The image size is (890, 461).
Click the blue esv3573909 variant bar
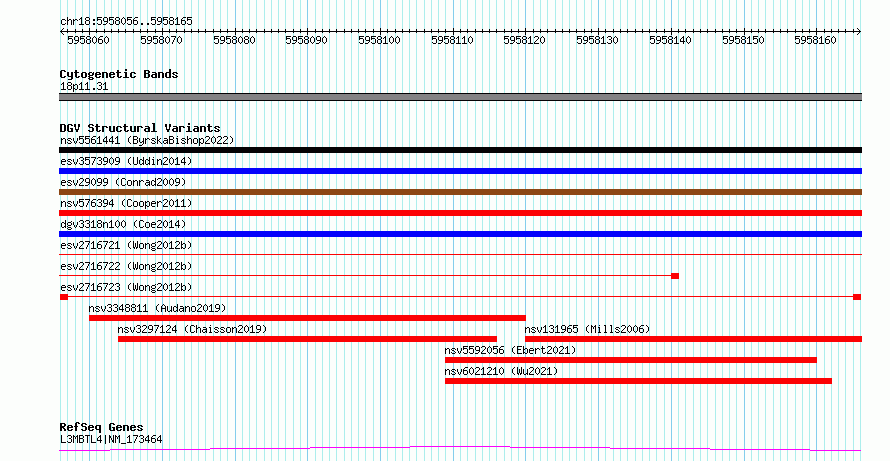[460, 171]
